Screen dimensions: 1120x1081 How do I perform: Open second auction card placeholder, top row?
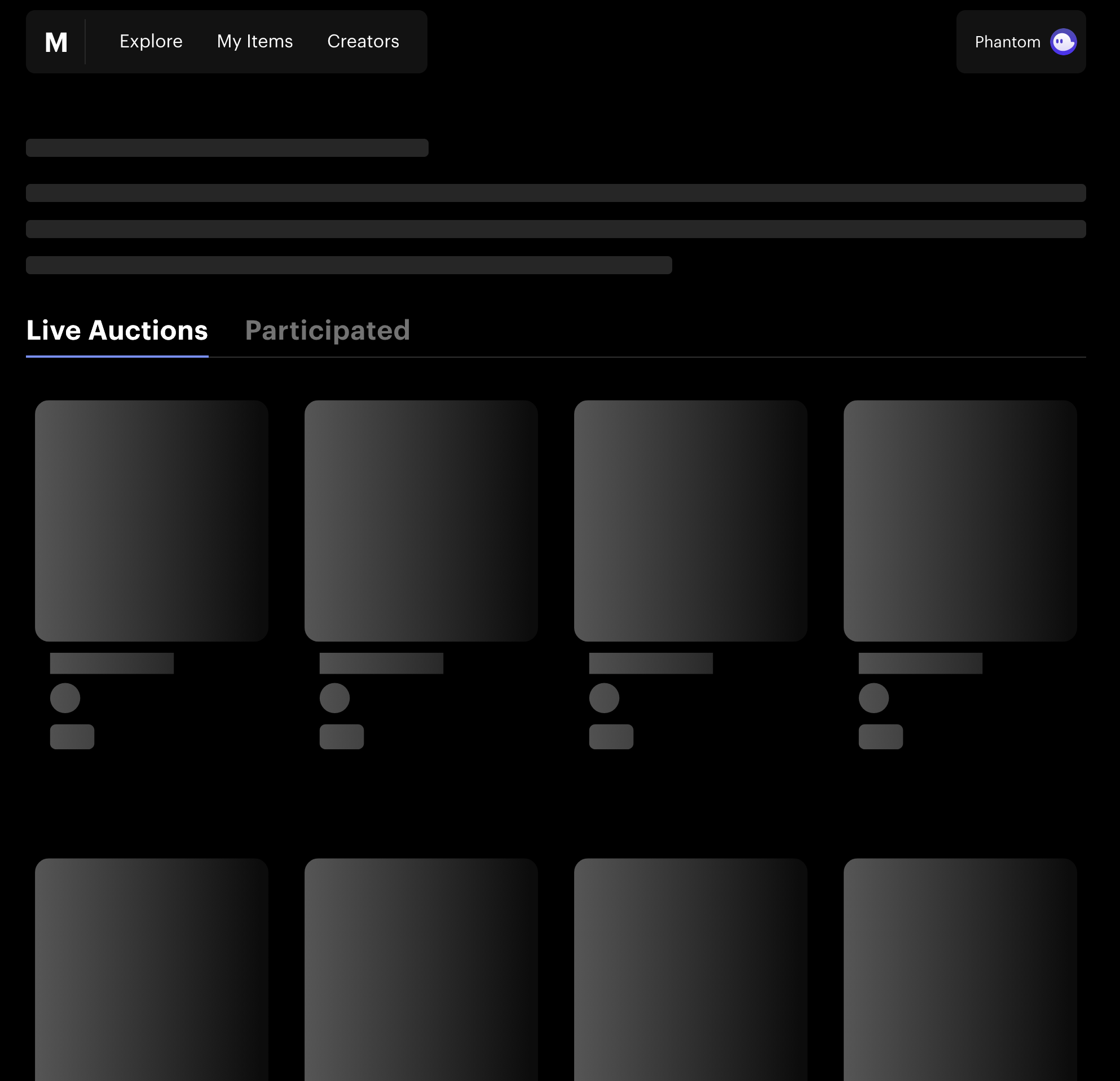(421, 520)
